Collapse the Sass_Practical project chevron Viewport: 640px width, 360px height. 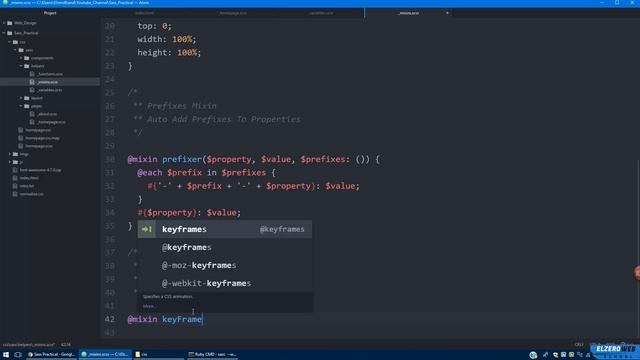point(4,33)
